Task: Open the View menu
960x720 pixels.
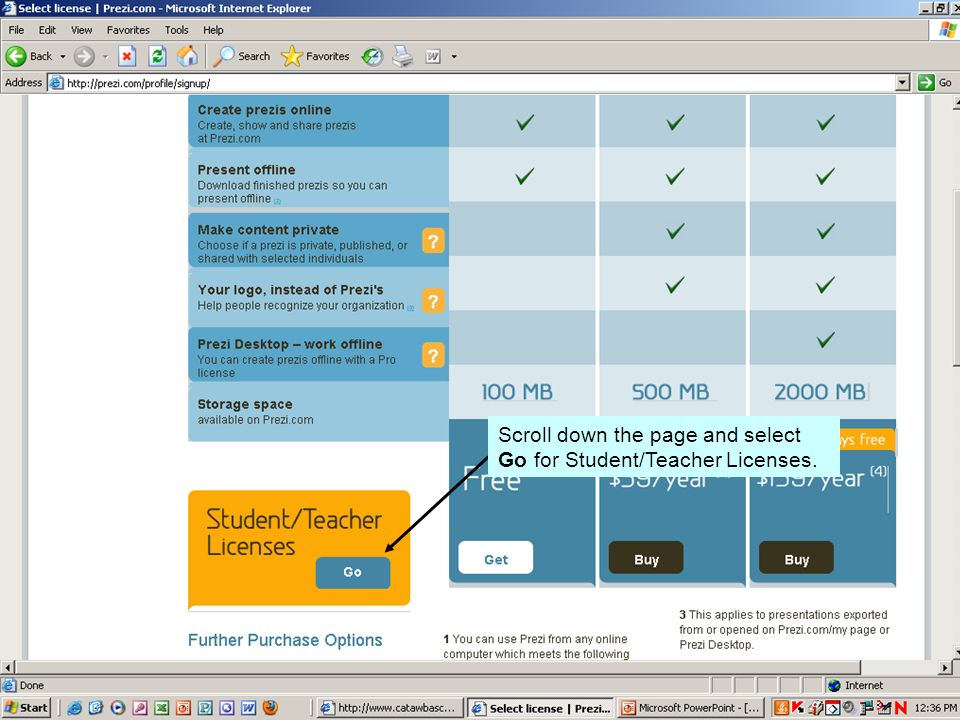Action: (x=81, y=30)
